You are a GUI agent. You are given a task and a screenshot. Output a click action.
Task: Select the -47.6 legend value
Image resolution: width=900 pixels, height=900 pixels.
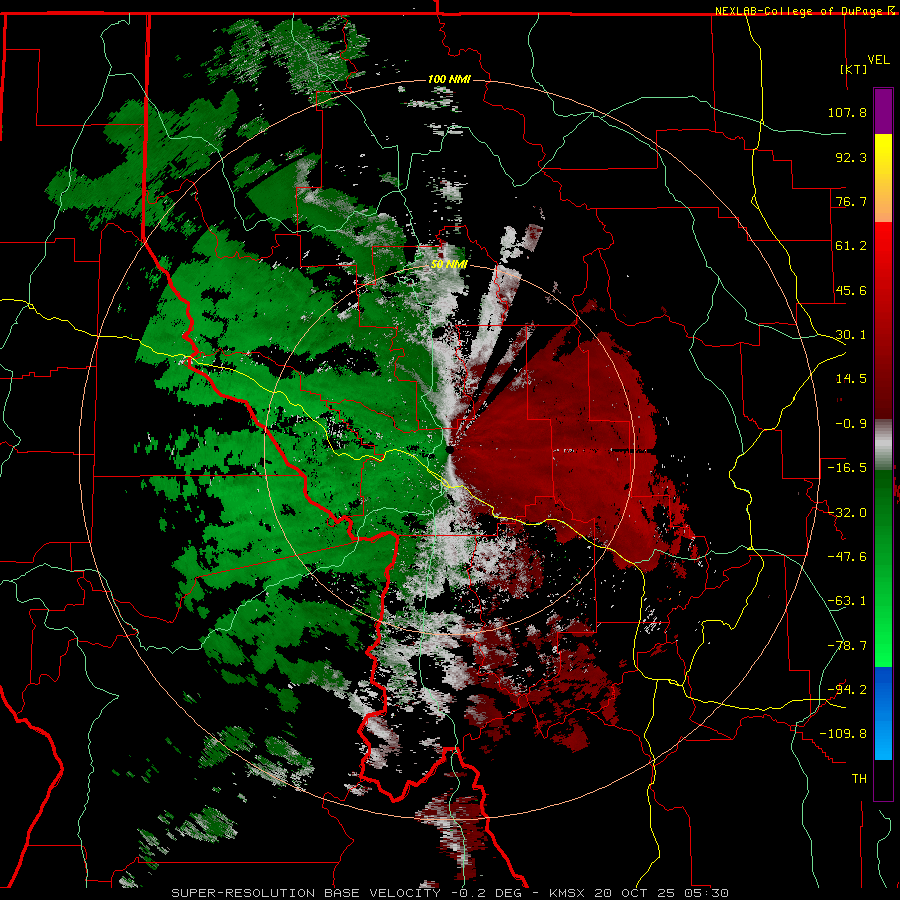tap(847, 557)
